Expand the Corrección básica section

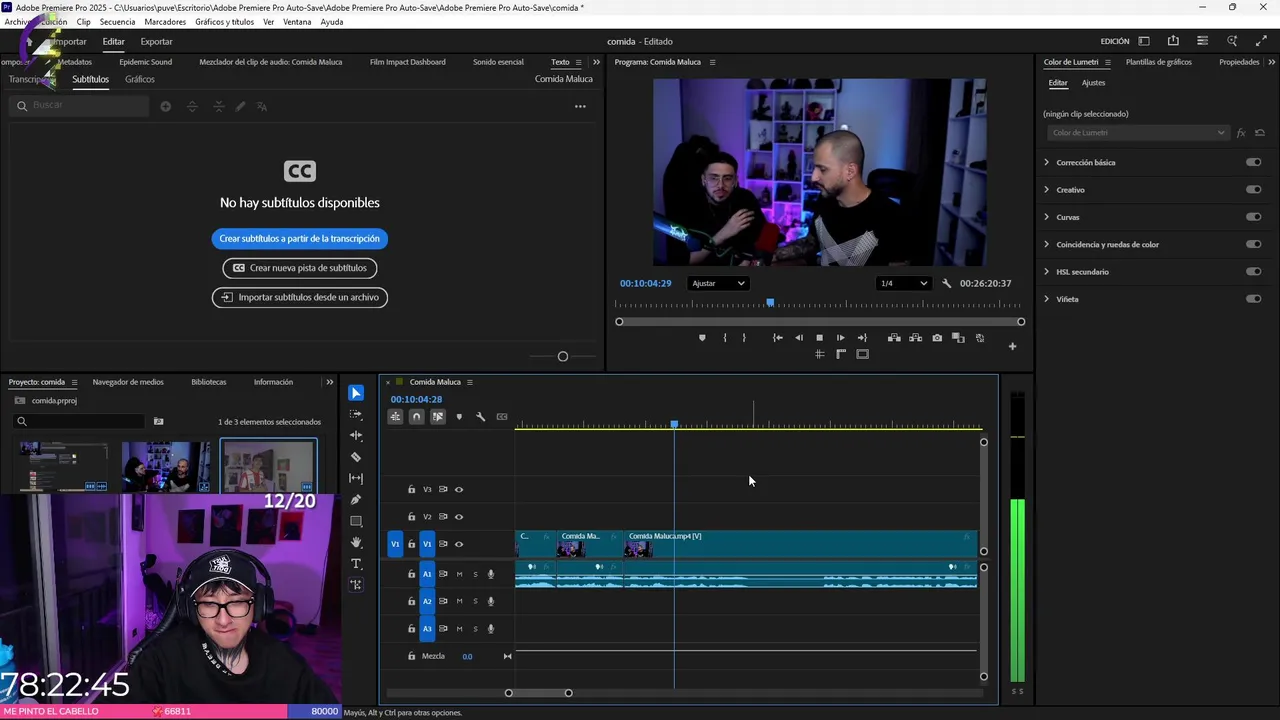click(1047, 162)
